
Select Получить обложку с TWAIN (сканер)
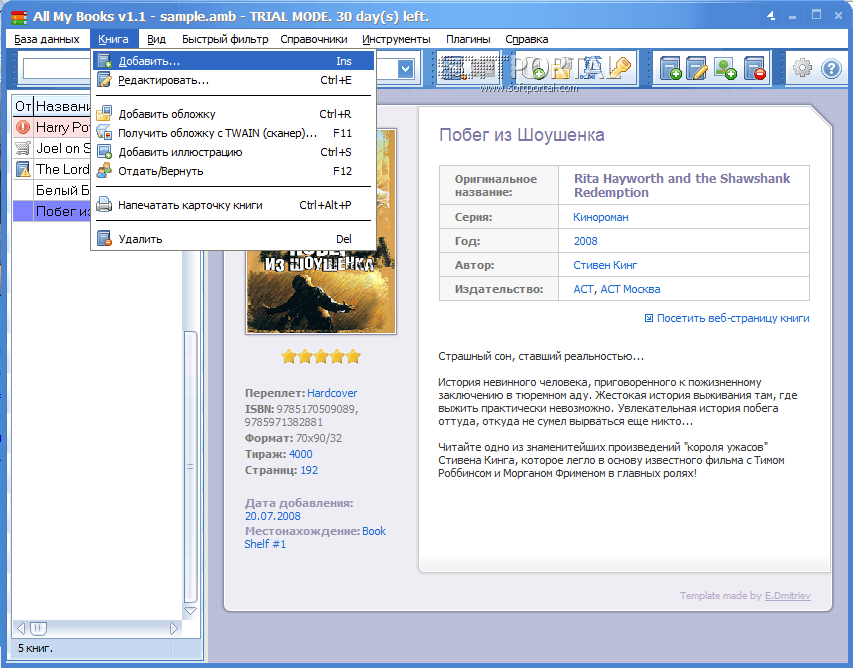234,133
